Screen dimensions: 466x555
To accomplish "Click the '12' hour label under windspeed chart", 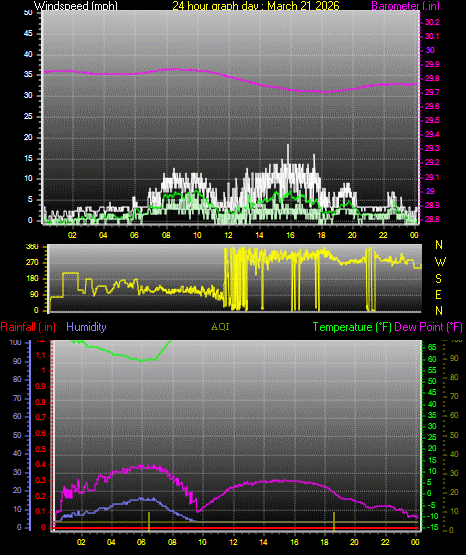I will tap(228, 235).
